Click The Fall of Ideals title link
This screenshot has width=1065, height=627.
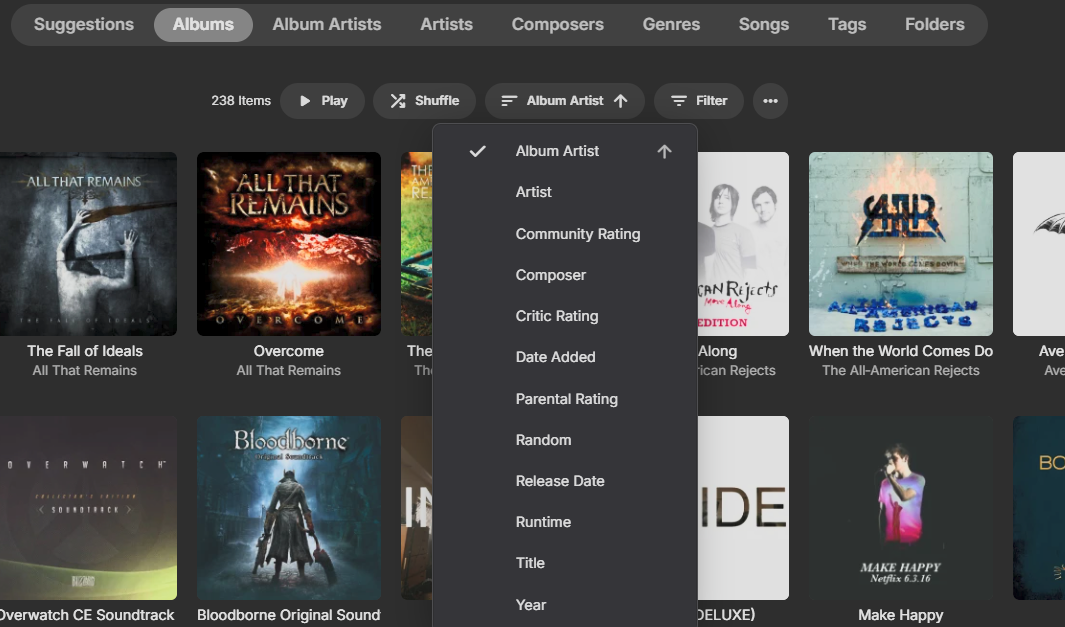(x=85, y=351)
